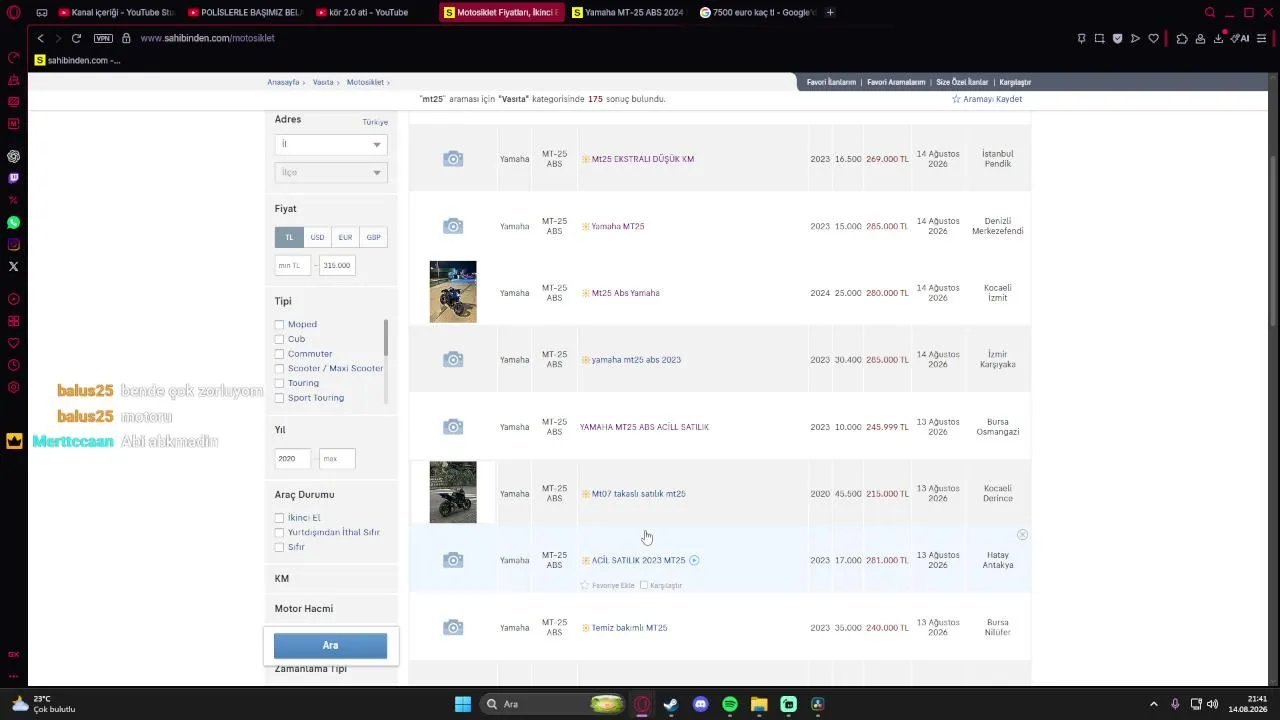Switch to the 7500 euro kaç tl Google tab

tap(756, 12)
